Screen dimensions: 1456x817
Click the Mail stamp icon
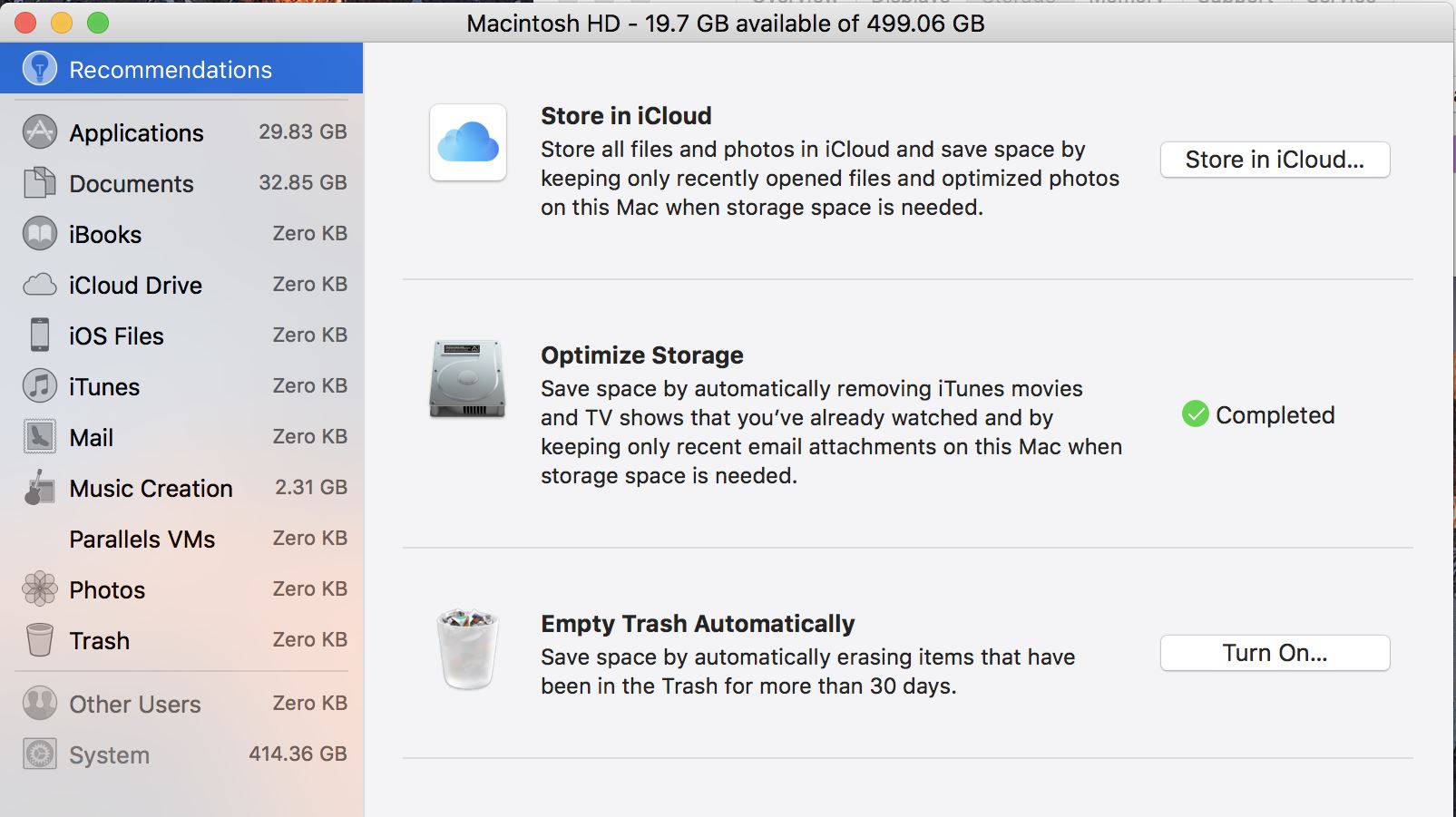(x=40, y=437)
